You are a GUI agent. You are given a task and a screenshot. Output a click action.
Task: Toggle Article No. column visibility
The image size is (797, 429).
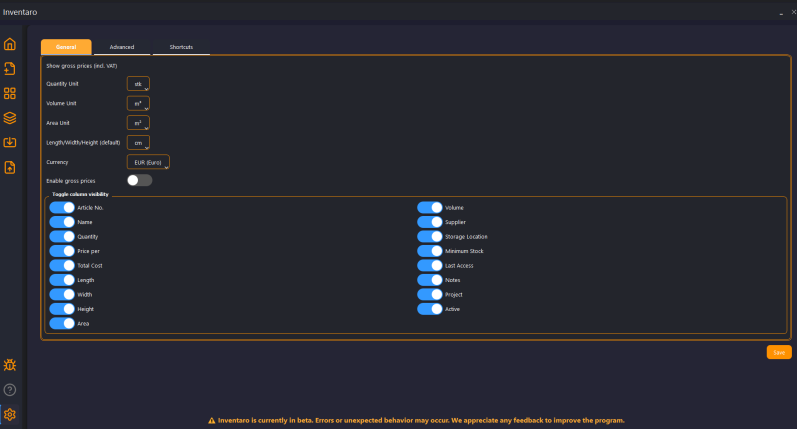click(62, 207)
